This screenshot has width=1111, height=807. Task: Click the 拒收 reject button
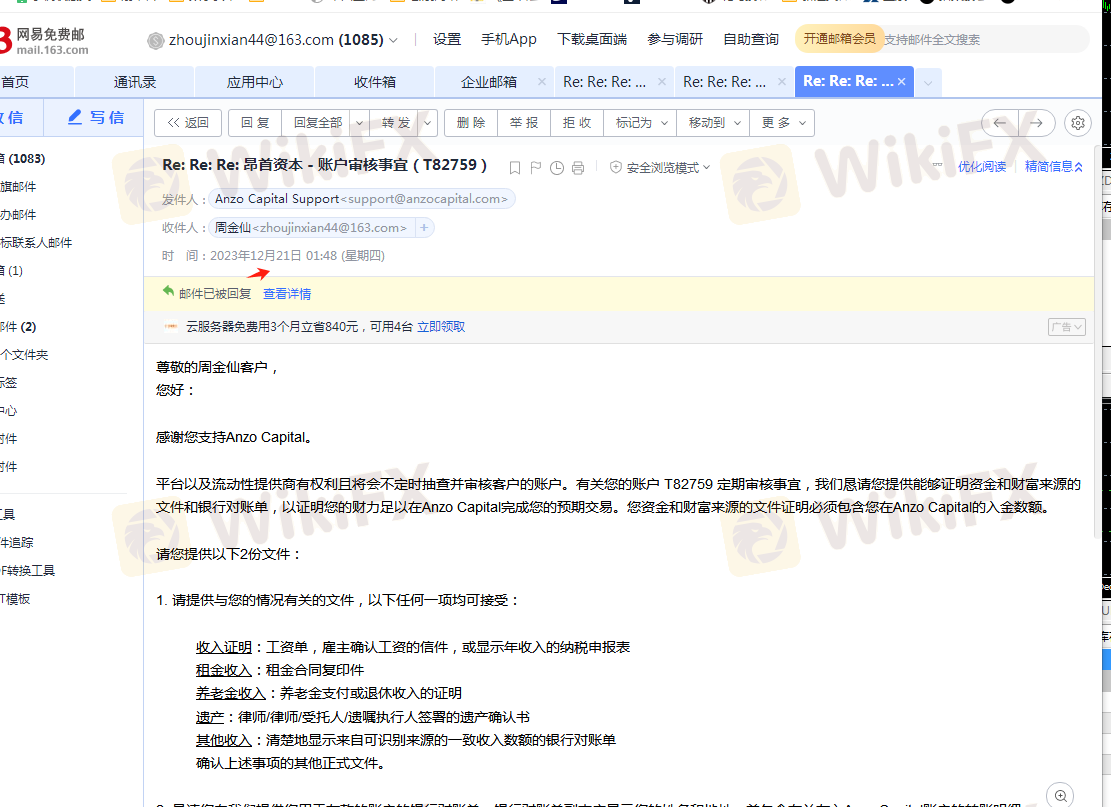(x=577, y=123)
